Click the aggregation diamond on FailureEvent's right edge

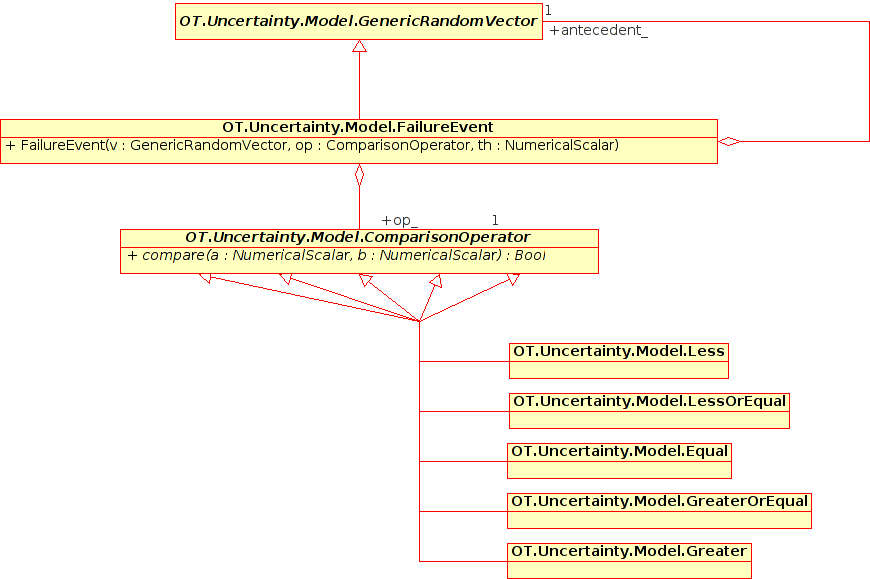pyautogui.click(x=729, y=142)
